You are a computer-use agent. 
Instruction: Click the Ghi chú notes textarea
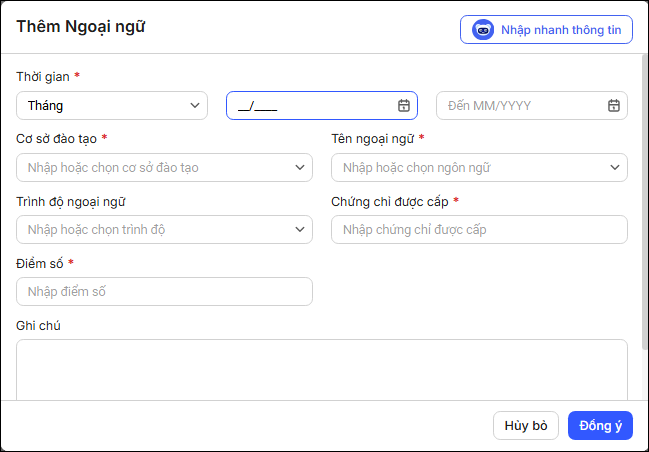(x=322, y=370)
